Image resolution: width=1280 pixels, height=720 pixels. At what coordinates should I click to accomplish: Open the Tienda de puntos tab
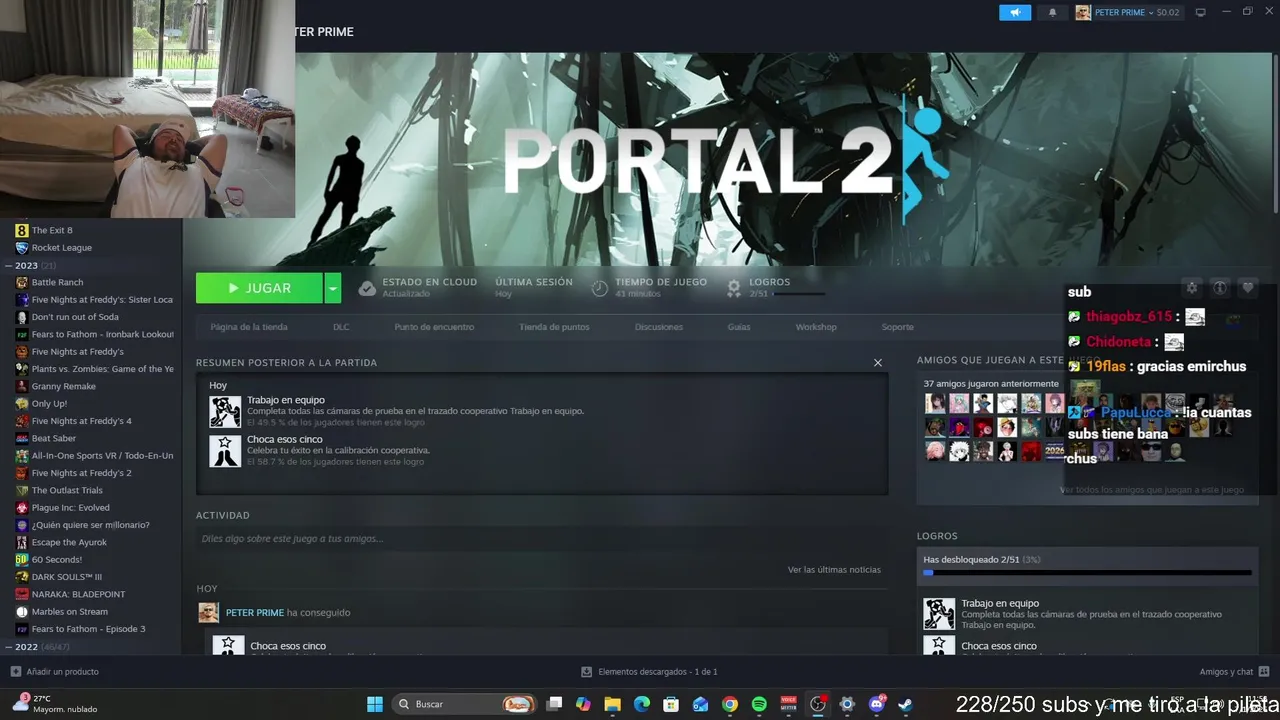554,327
